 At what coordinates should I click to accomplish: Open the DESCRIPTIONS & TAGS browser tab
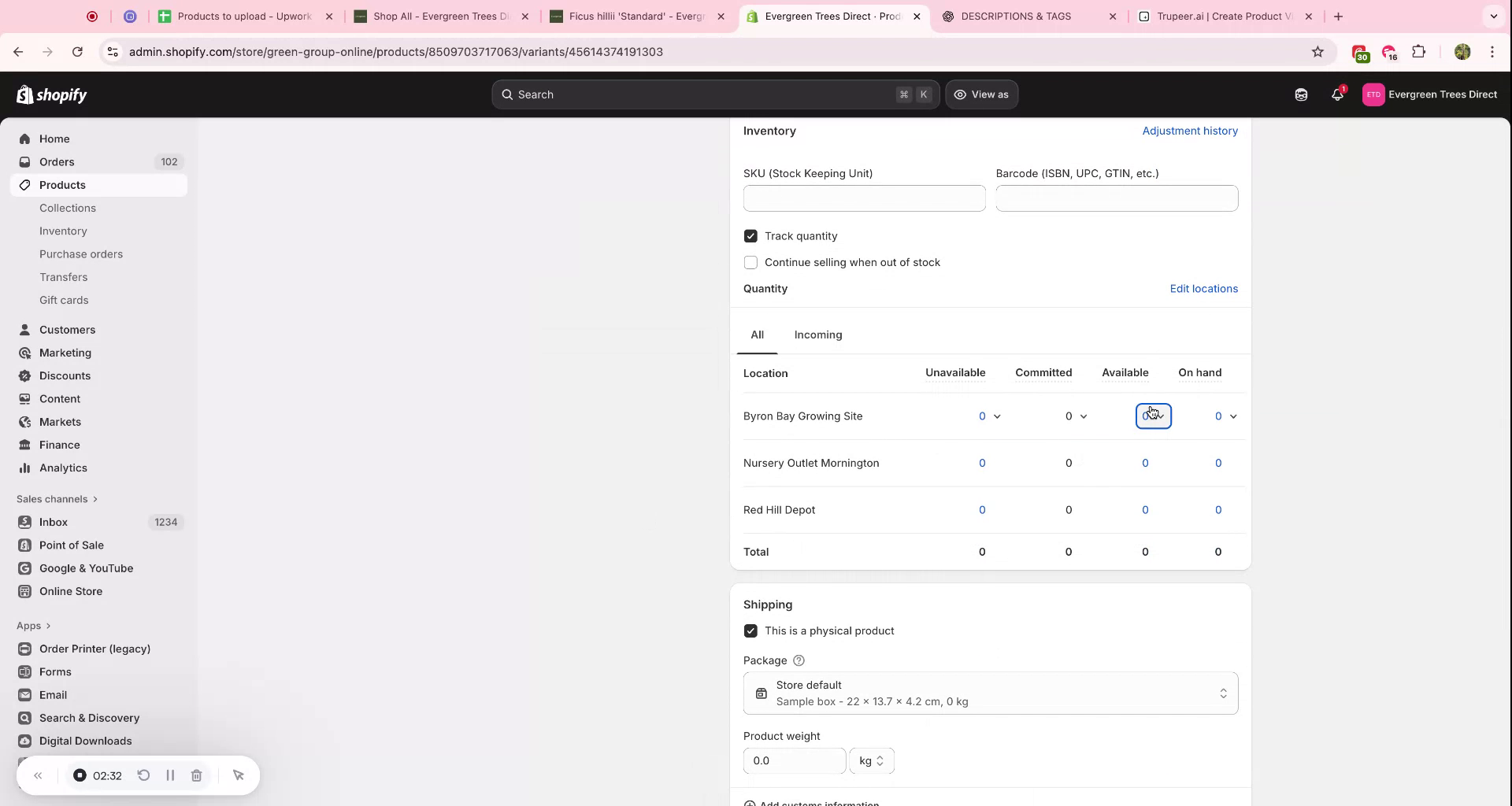[x=1016, y=16]
